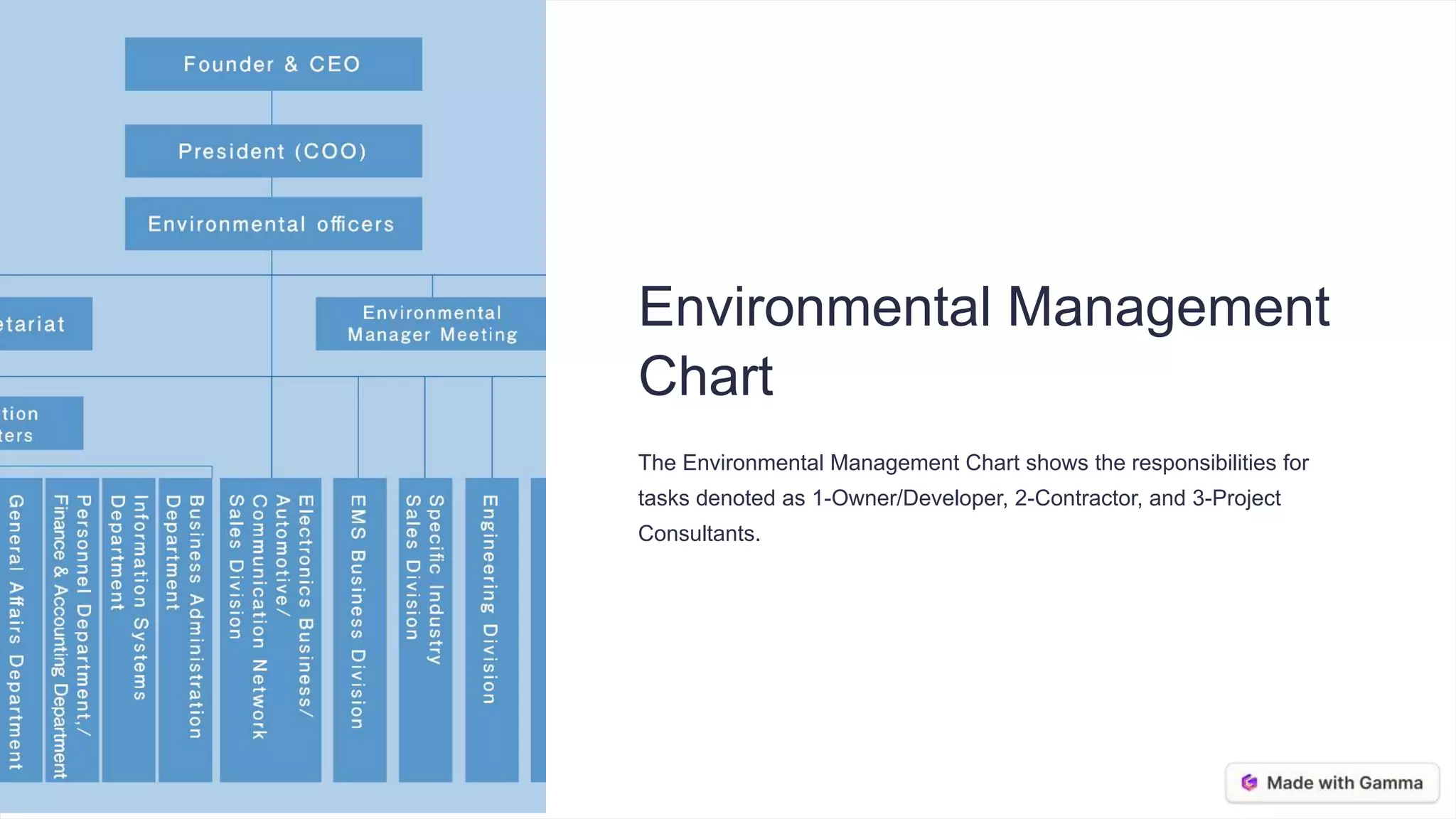Select the Founder & CEO box

point(273,64)
